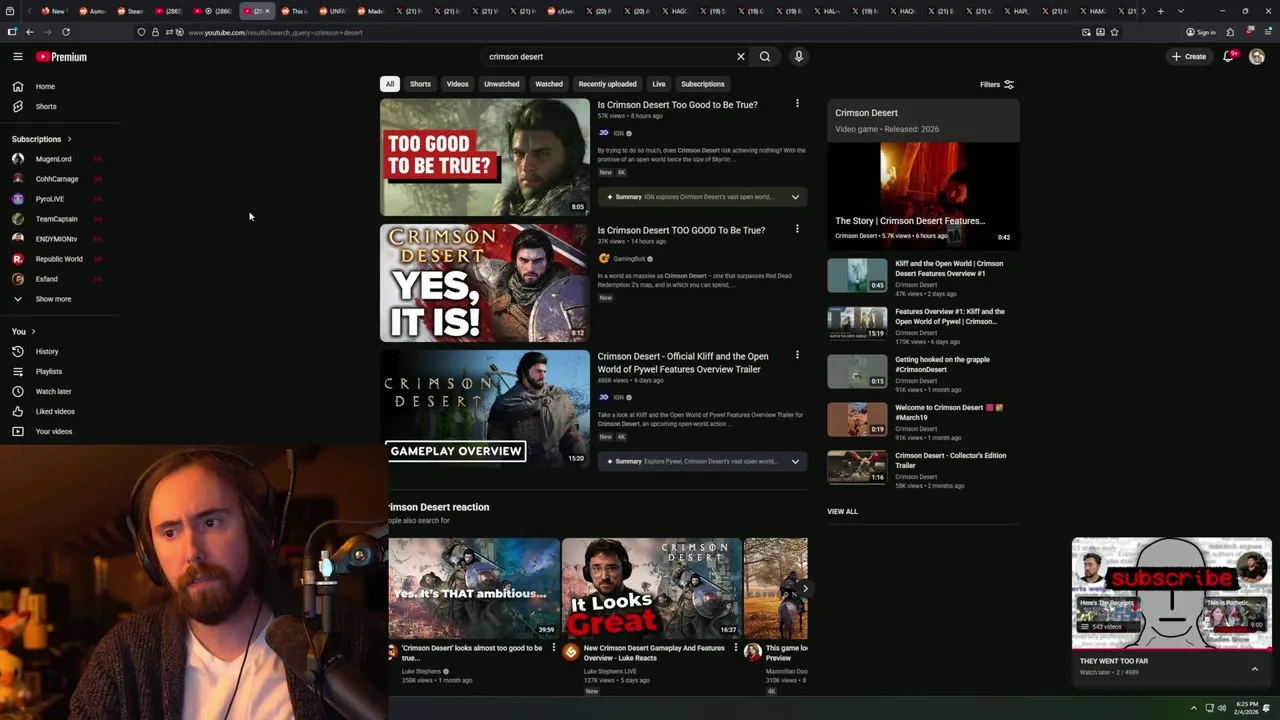Open the account avatar menu
1280x720 pixels.
(x=1257, y=57)
